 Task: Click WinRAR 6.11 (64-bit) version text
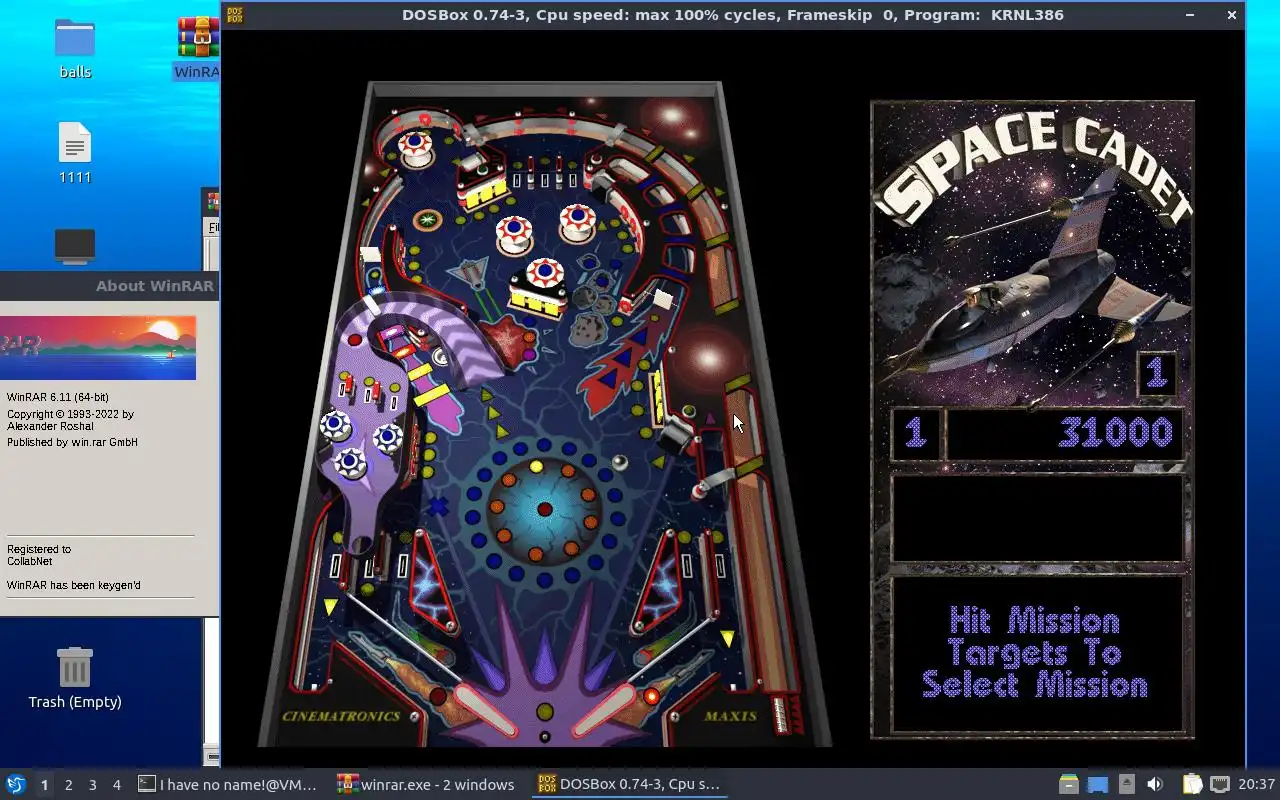pos(58,398)
